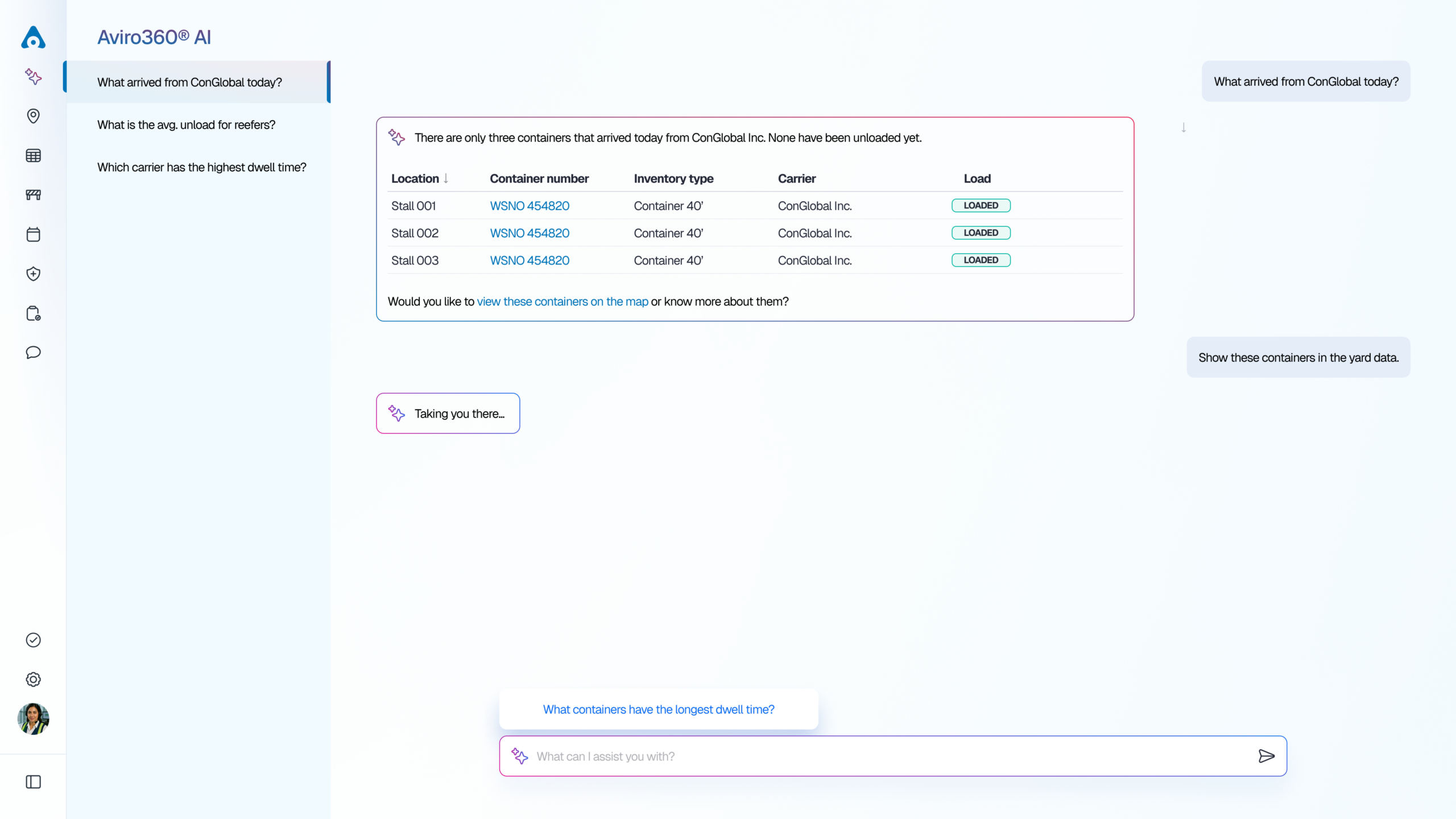Click the gate barrier sidebar icon
1456x819 pixels.
33,195
